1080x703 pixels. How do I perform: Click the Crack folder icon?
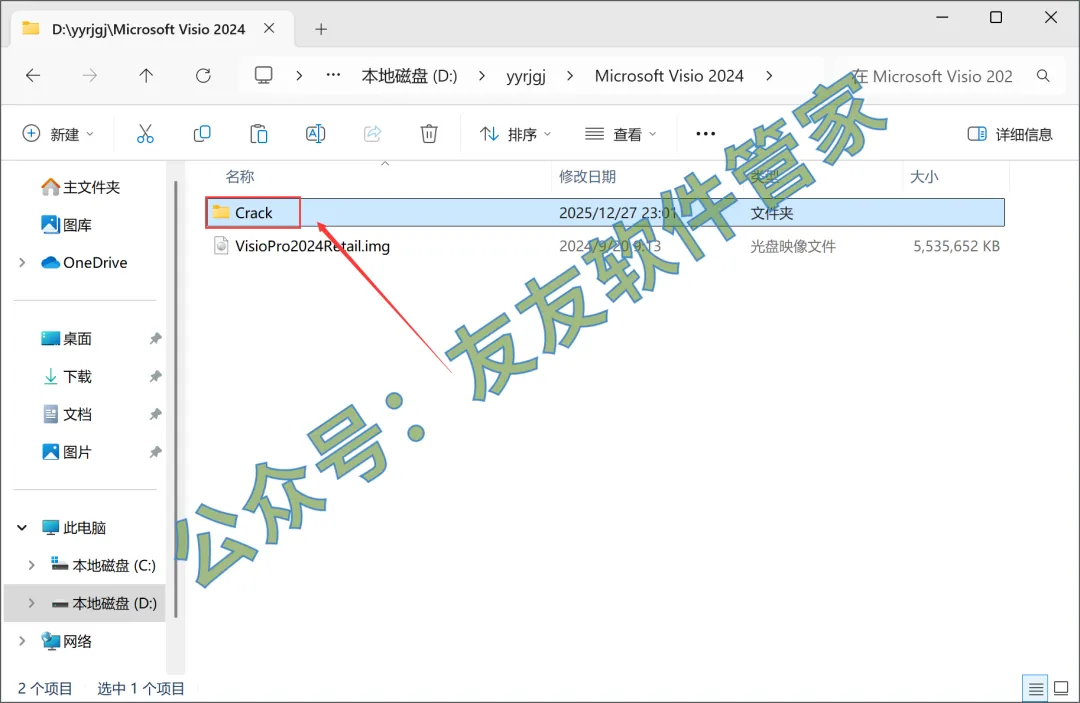coord(220,212)
